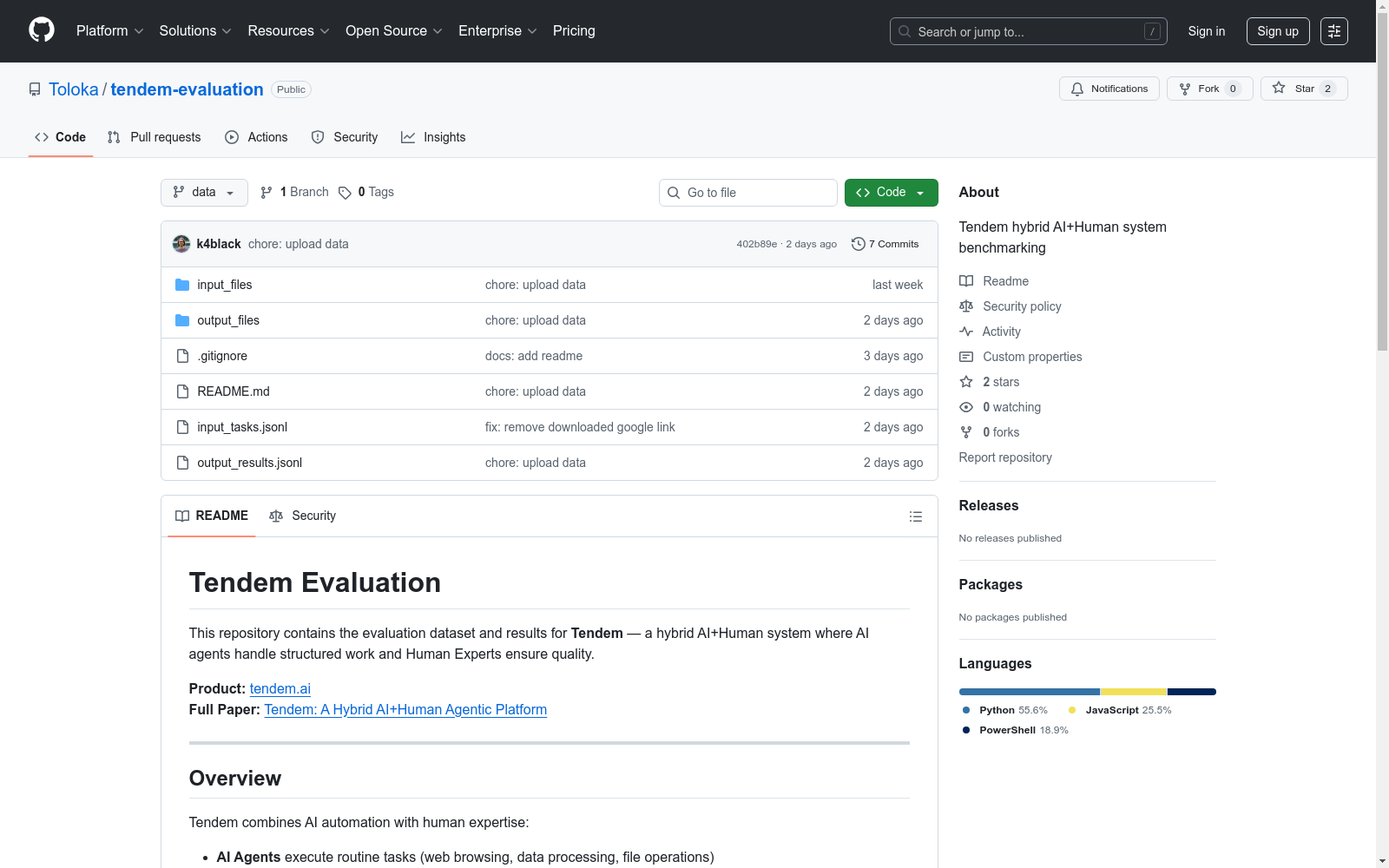The height and width of the screenshot is (868, 1389).
Task: Click the README.md file icon
Action: 182,391
